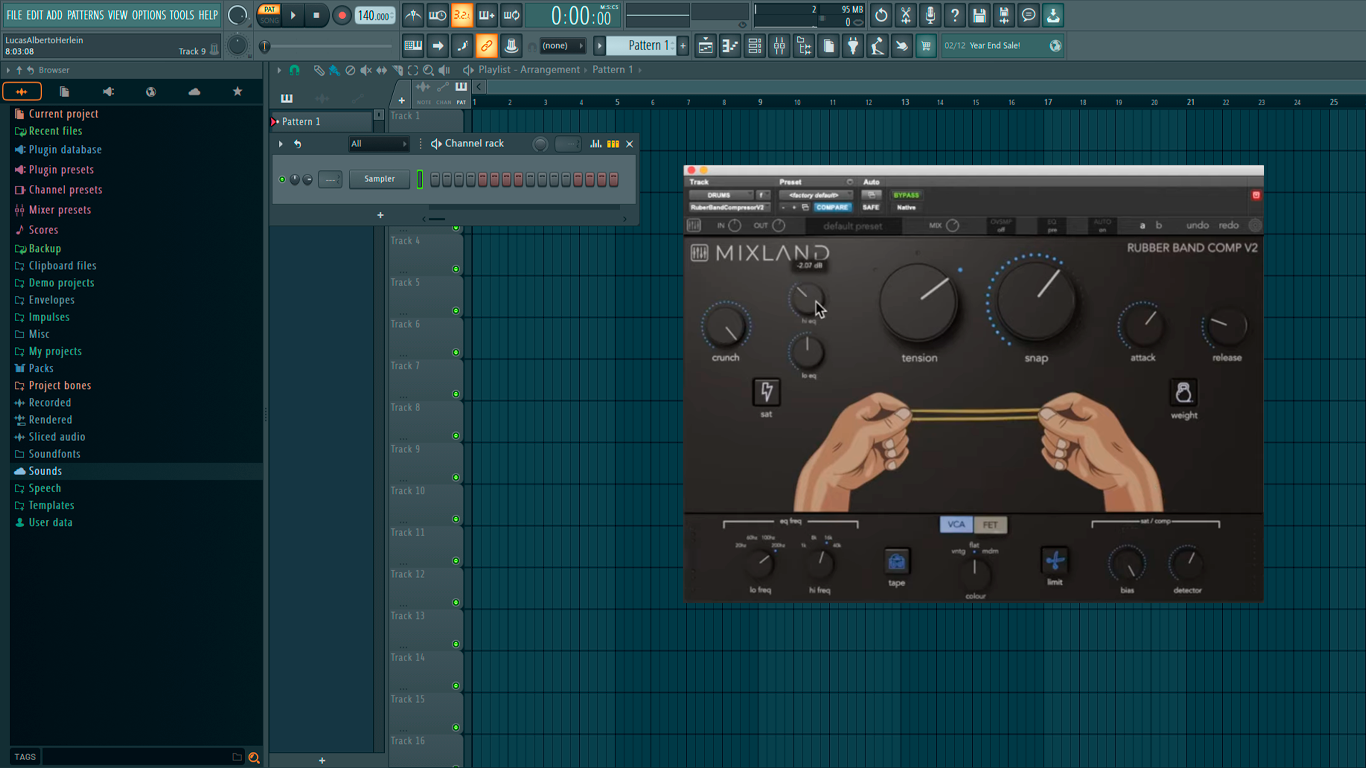Open the DRUMS track selector dropdown

(x=721, y=195)
